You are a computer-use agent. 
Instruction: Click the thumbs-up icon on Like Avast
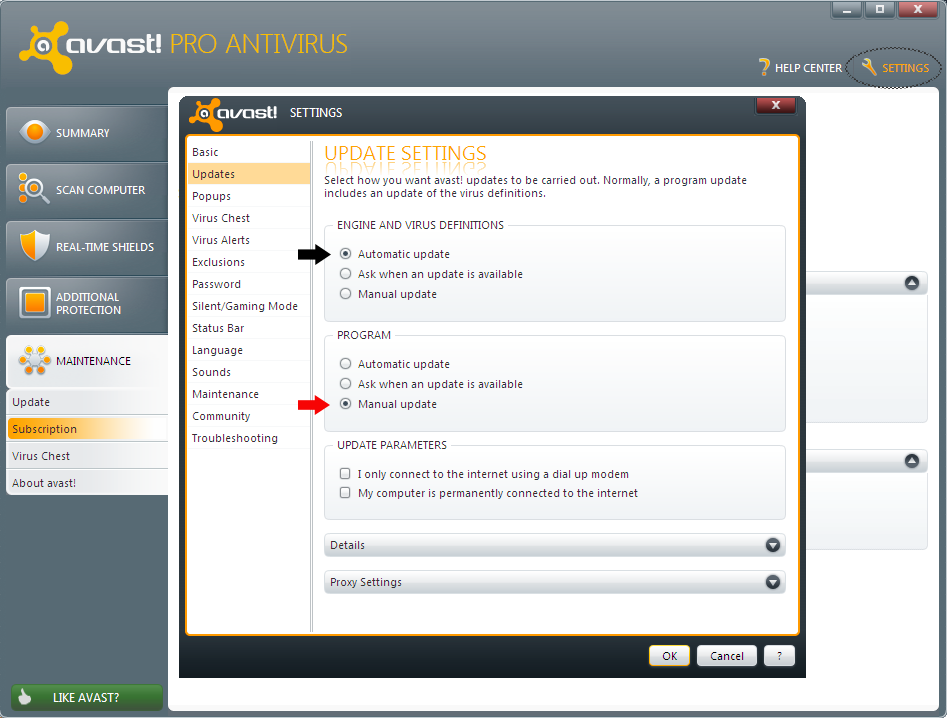[24, 697]
